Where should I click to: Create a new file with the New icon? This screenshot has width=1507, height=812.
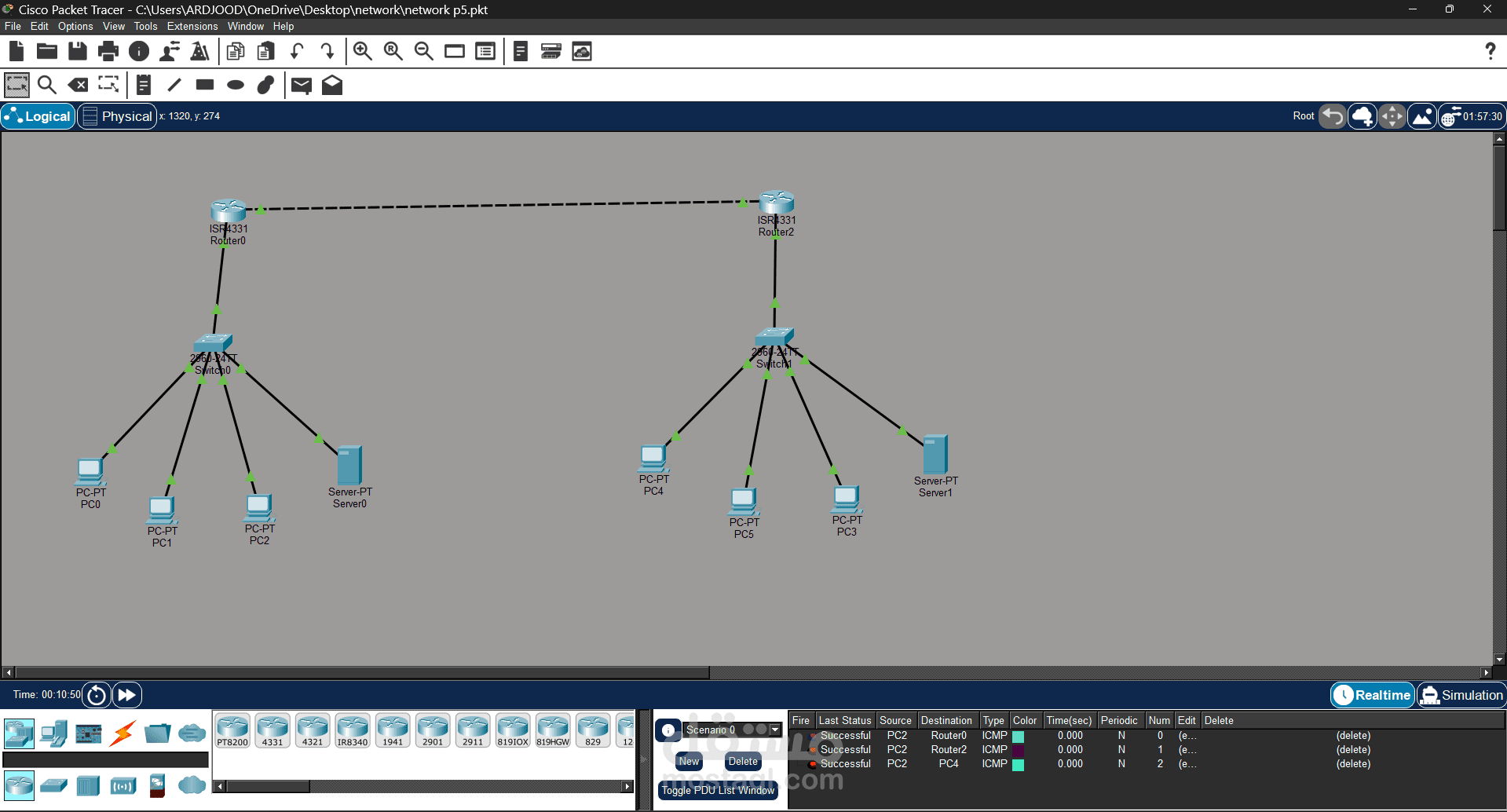[x=16, y=52]
